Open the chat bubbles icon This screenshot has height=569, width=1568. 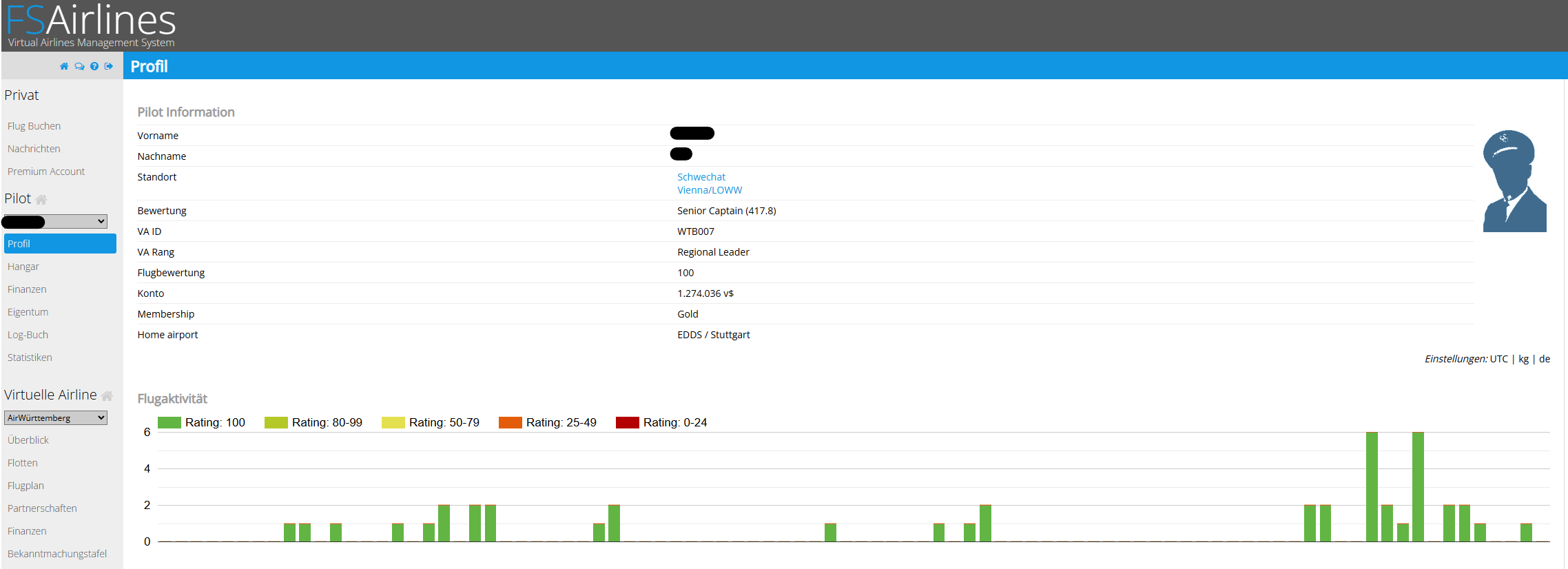[79, 66]
